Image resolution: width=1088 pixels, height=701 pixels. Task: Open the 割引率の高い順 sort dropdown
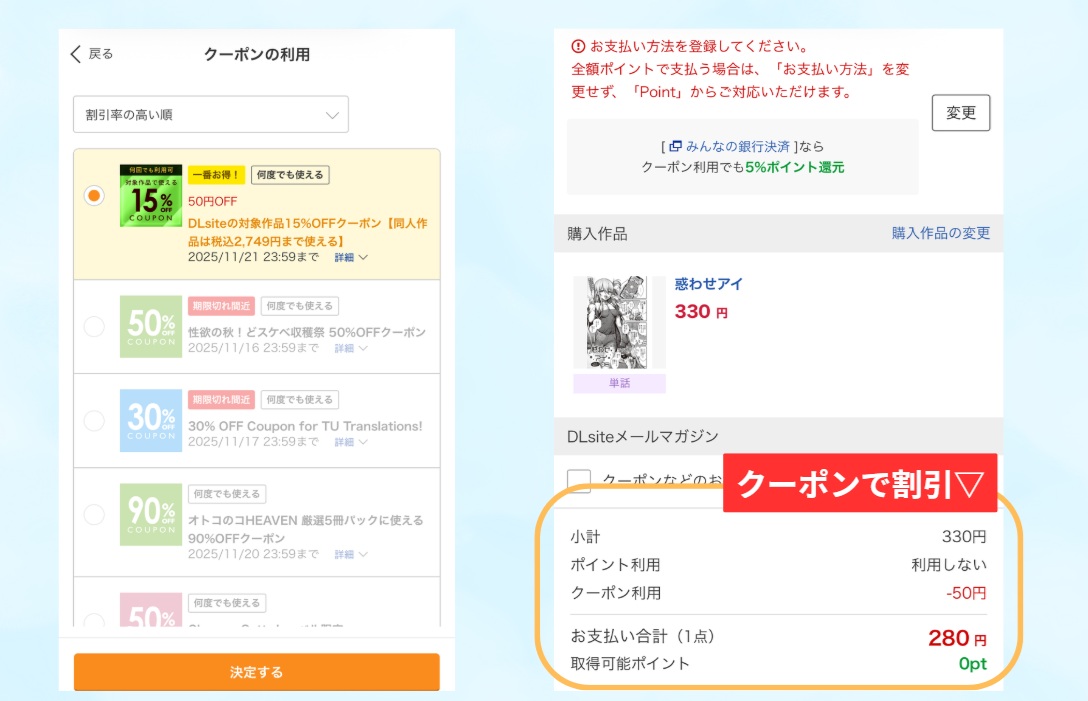point(211,115)
